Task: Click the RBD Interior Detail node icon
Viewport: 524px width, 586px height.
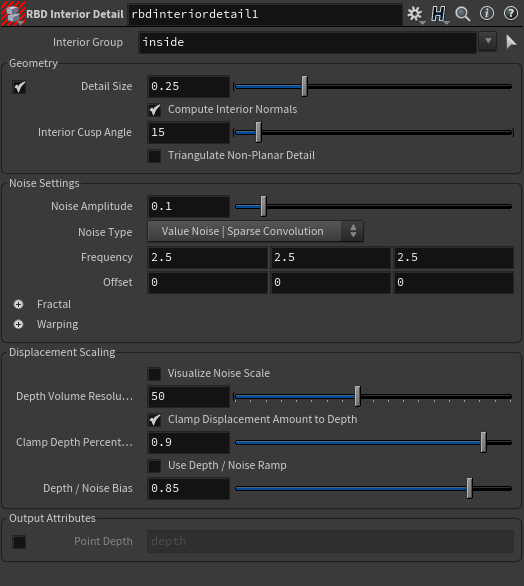Action: click(13, 14)
